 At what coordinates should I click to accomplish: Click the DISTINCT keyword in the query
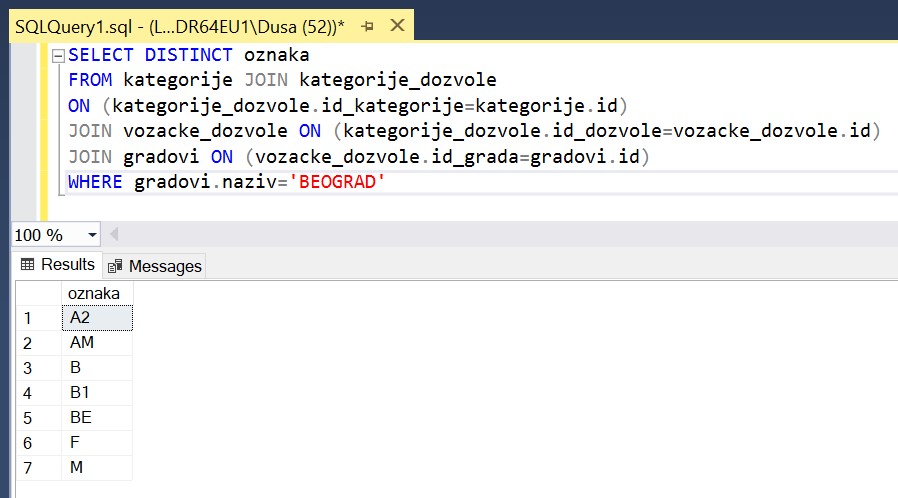pyautogui.click(x=188, y=55)
